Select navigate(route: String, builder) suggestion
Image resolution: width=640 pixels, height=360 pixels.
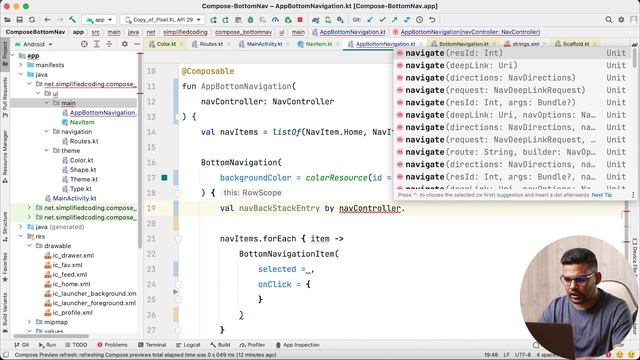513,152
